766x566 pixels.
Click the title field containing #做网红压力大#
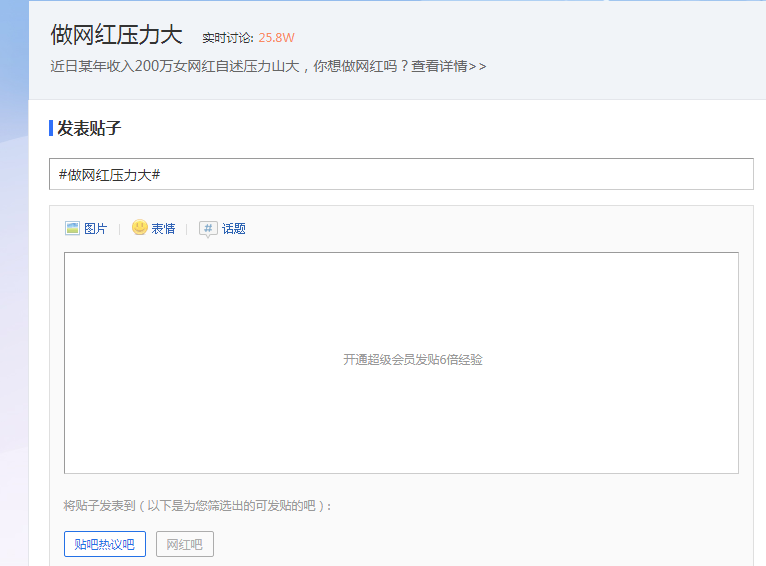coord(401,174)
